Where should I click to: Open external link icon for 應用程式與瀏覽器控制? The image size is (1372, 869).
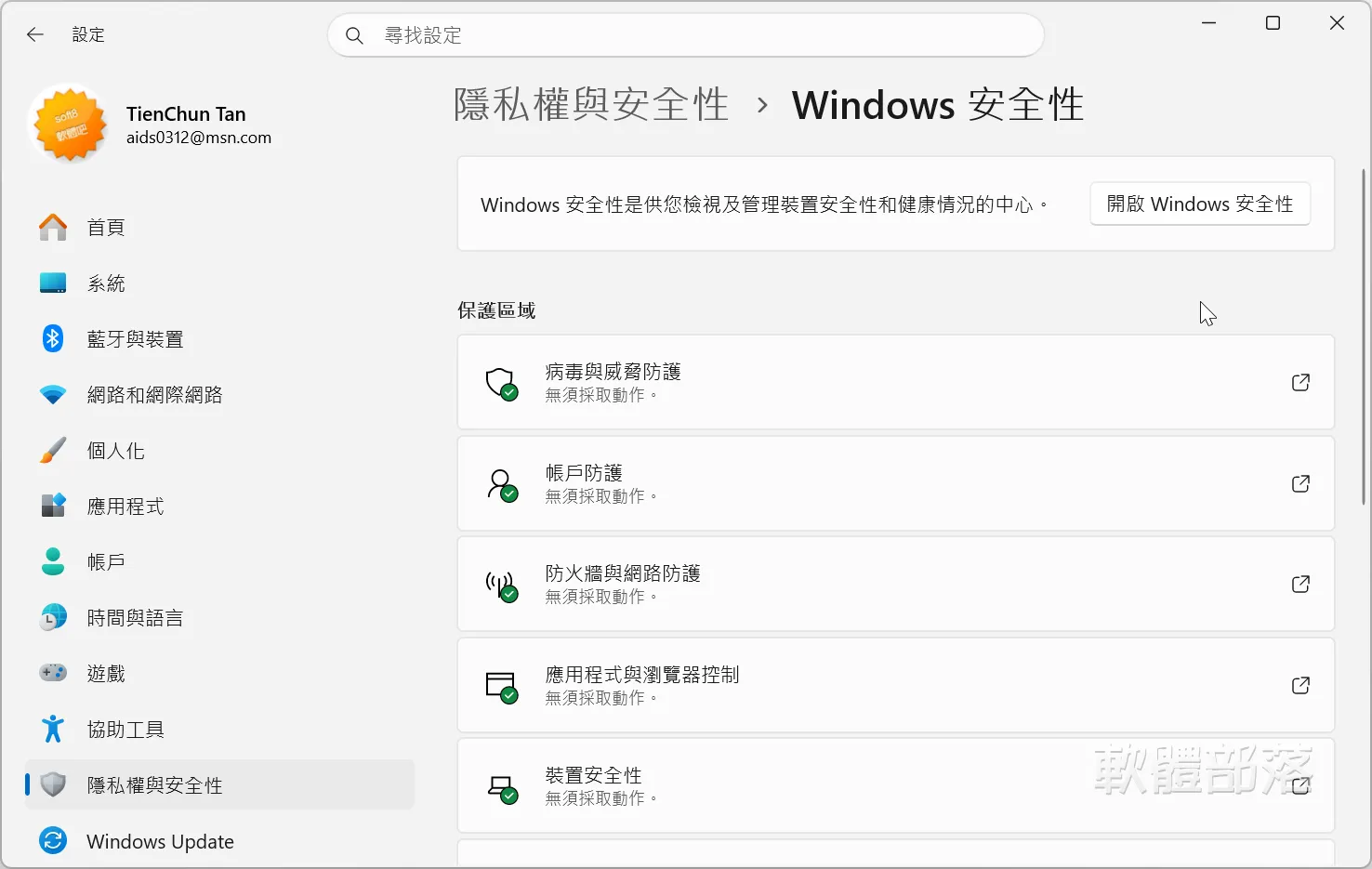(1301, 686)
